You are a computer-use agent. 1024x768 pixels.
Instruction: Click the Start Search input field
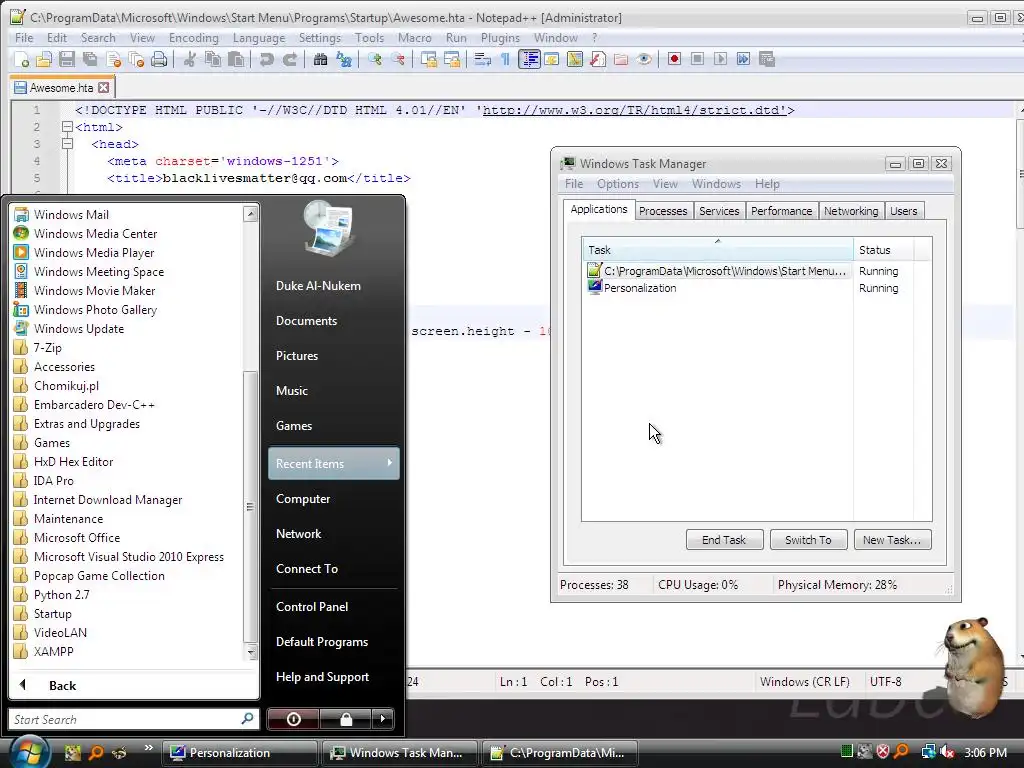[x=133, y=720]
